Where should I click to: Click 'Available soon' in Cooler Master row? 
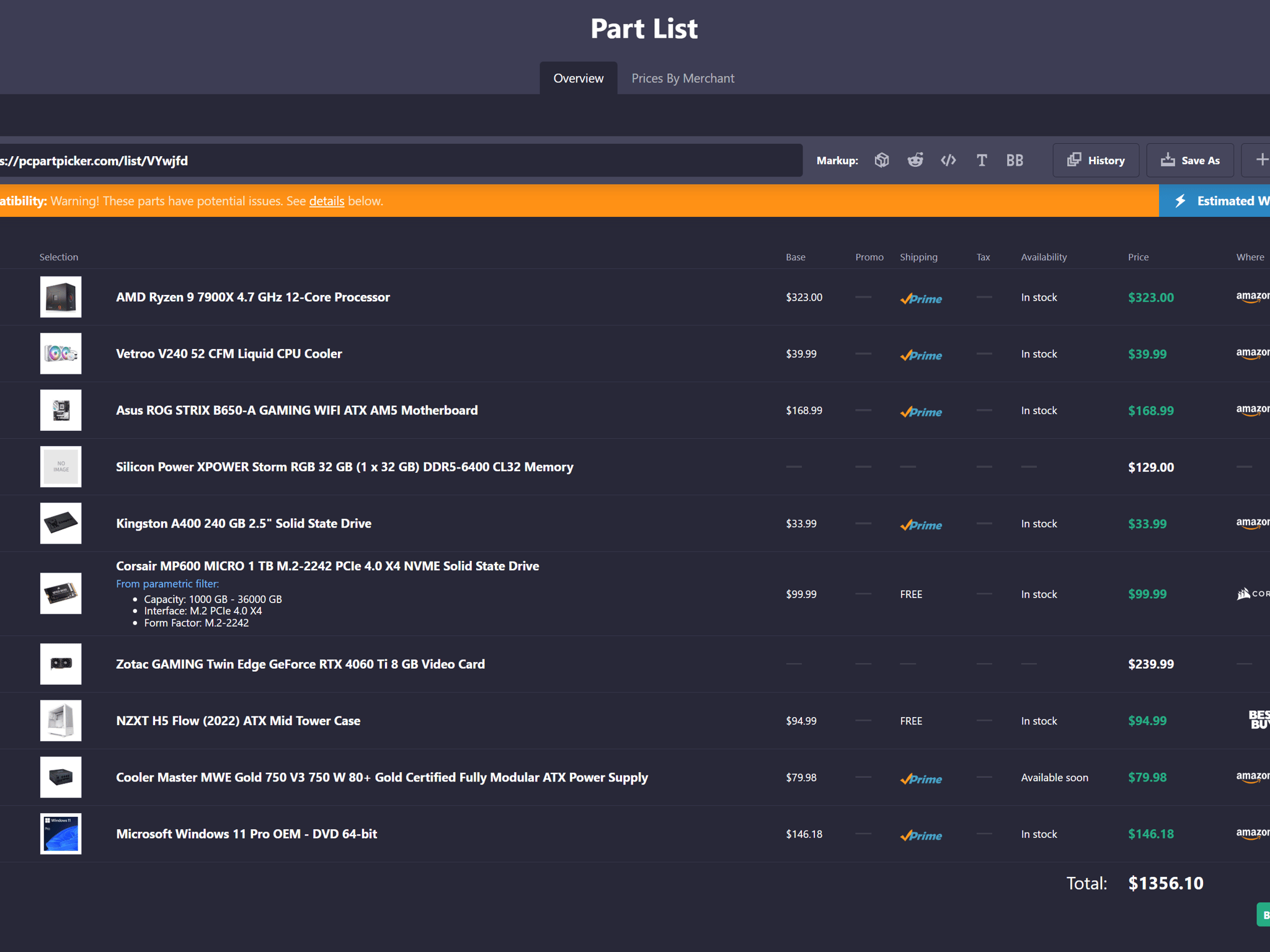point(1054,777)
